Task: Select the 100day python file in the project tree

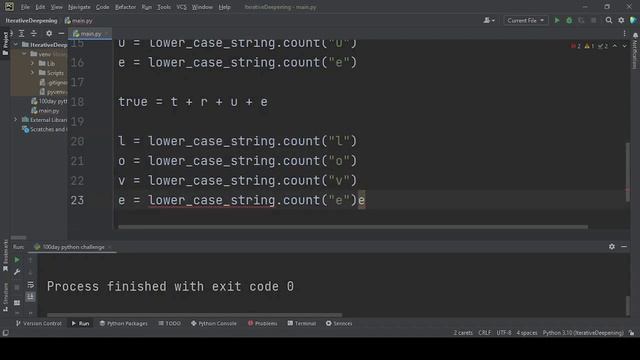Action: [x=49, y=101]
